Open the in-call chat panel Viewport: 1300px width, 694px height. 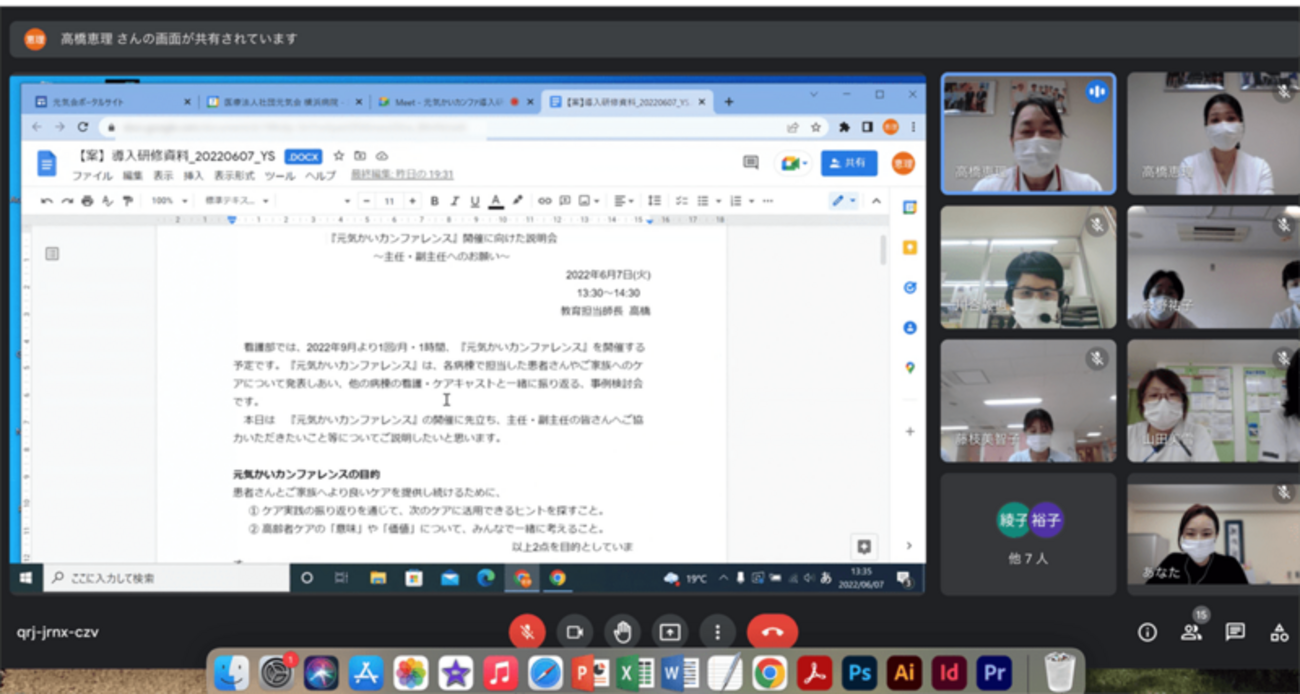point(1235,632)
